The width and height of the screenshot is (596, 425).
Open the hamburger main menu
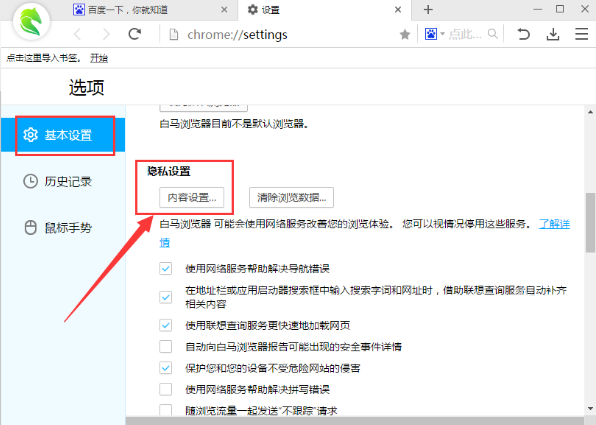click(581, 34)
